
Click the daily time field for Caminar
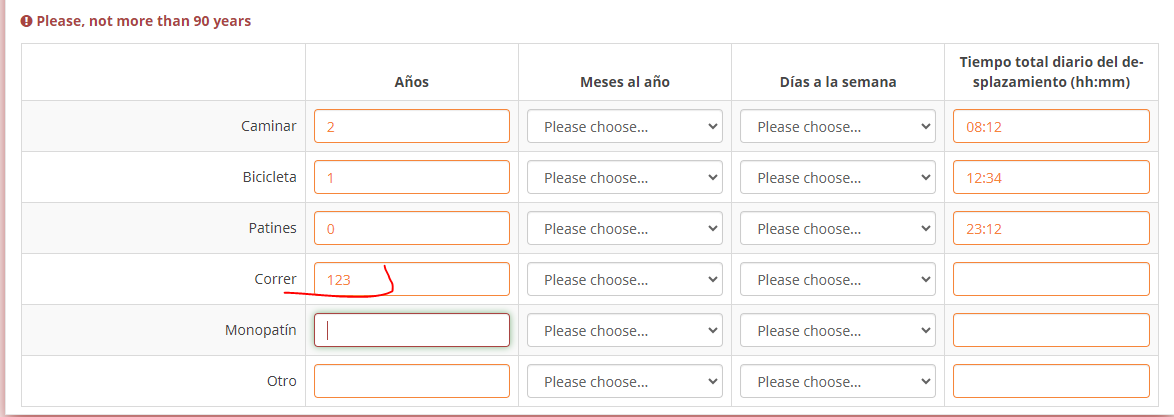coord(1051,127)
